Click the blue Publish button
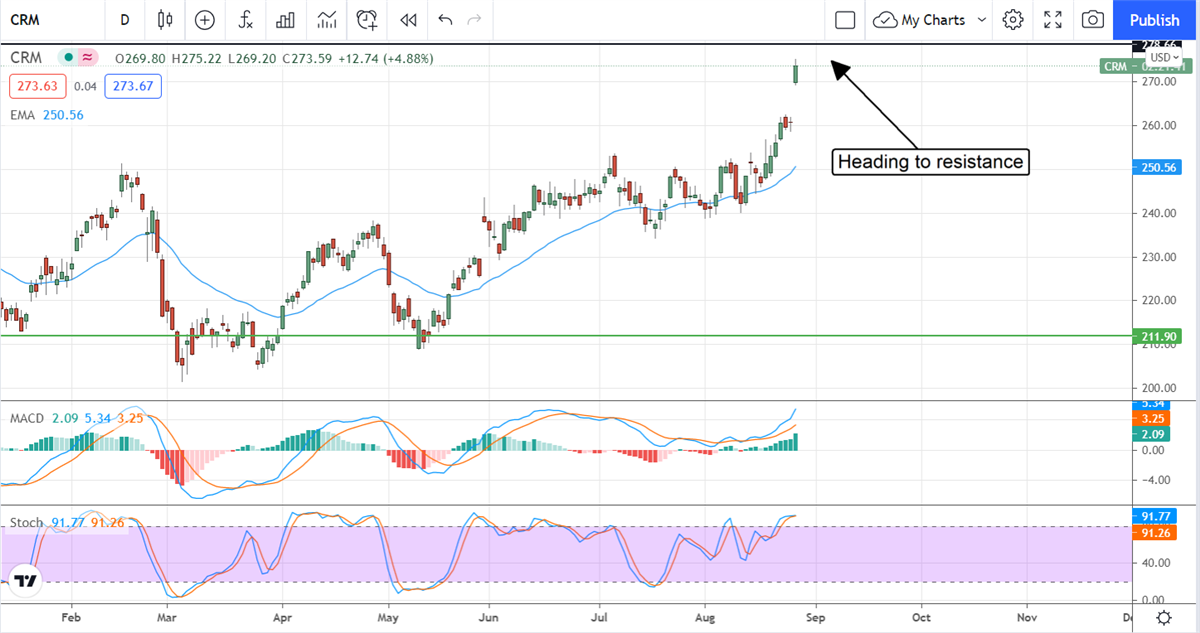 click(x=1154, y=20)
